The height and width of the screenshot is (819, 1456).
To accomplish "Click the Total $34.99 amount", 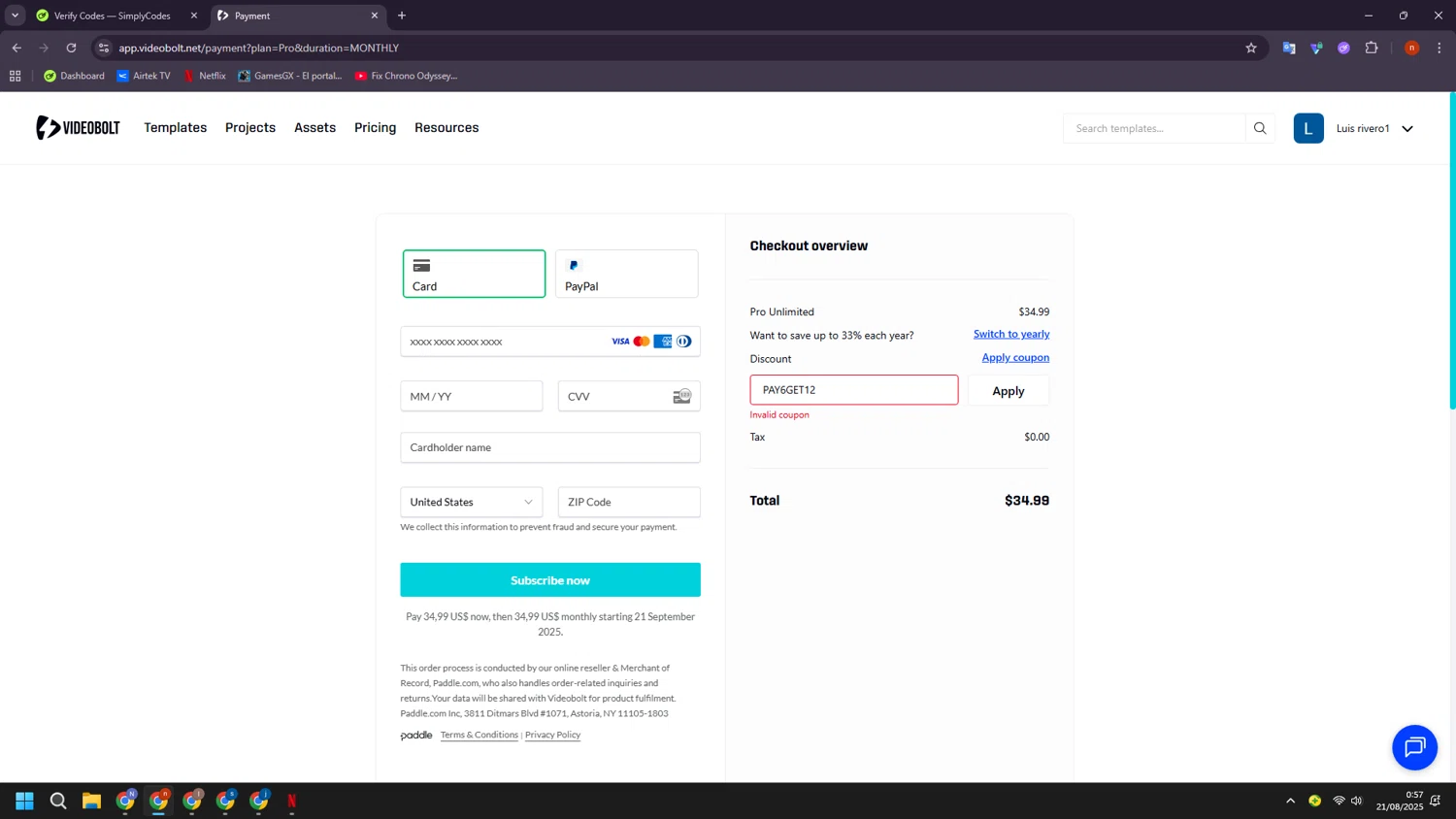I will (x=1027, y=501).
